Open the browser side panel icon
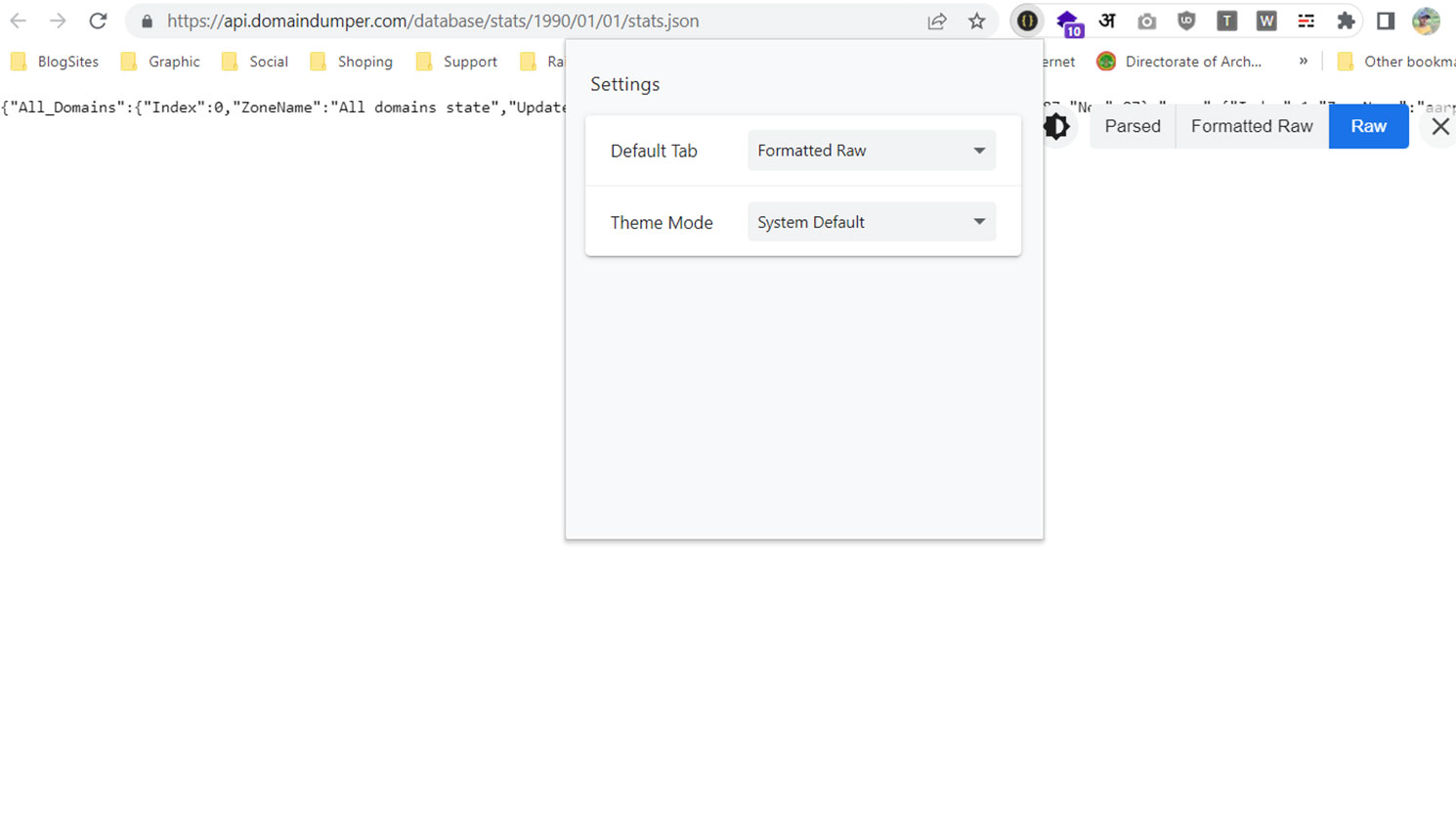 click(x=1385, y=21)
